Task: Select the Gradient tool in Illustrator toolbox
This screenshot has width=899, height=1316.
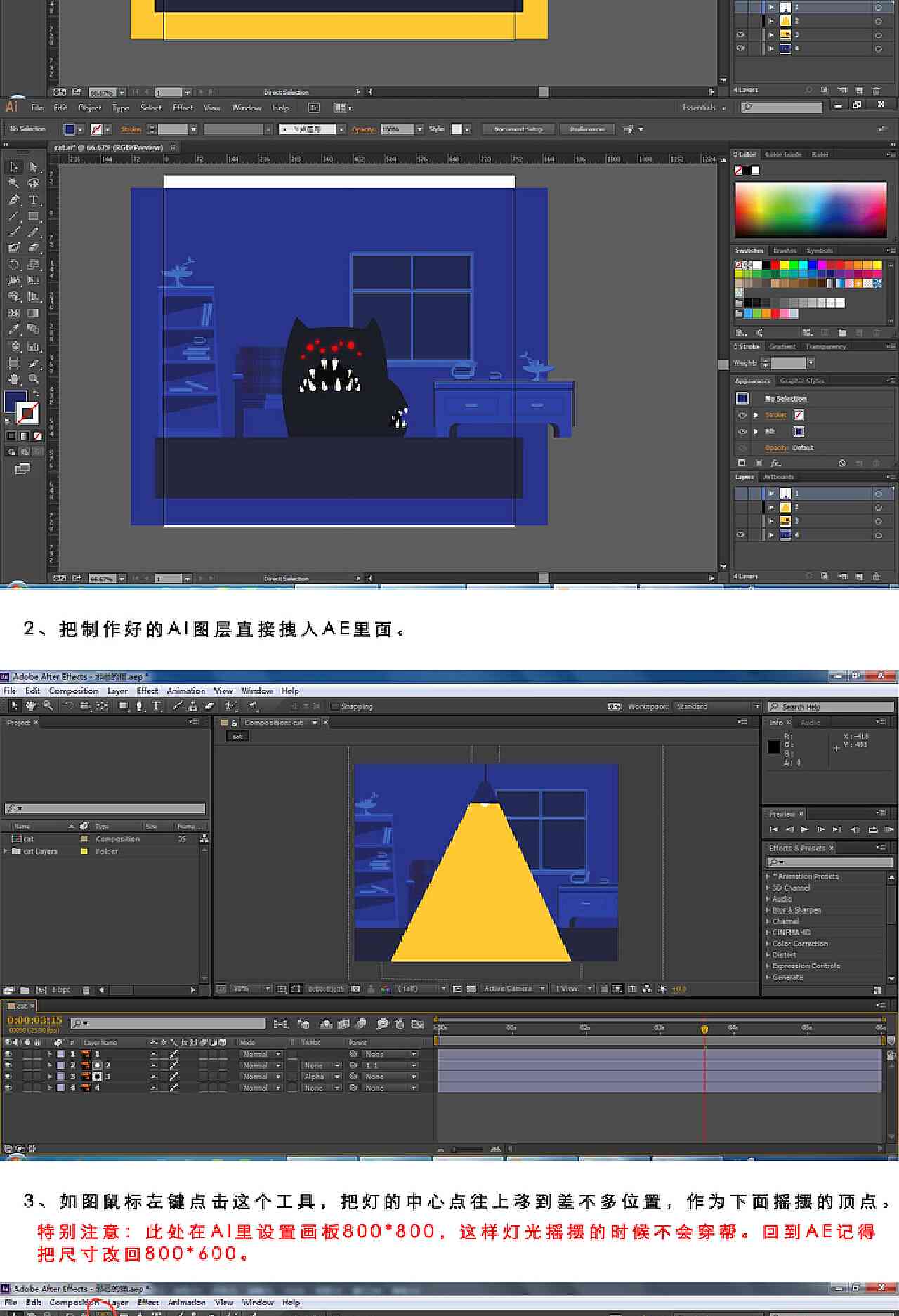Action: (33, 313)
